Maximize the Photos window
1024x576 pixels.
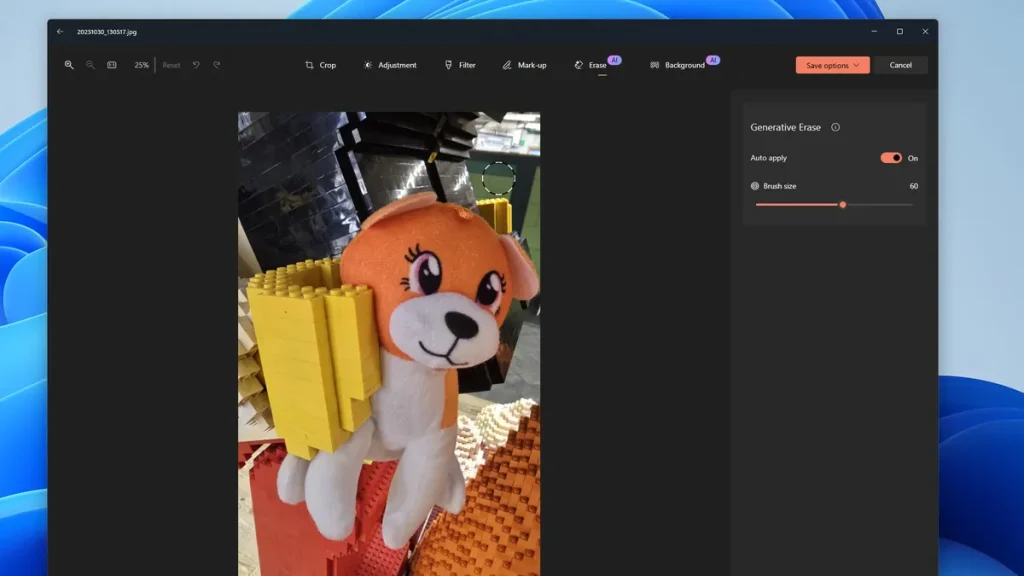(900, 31)
